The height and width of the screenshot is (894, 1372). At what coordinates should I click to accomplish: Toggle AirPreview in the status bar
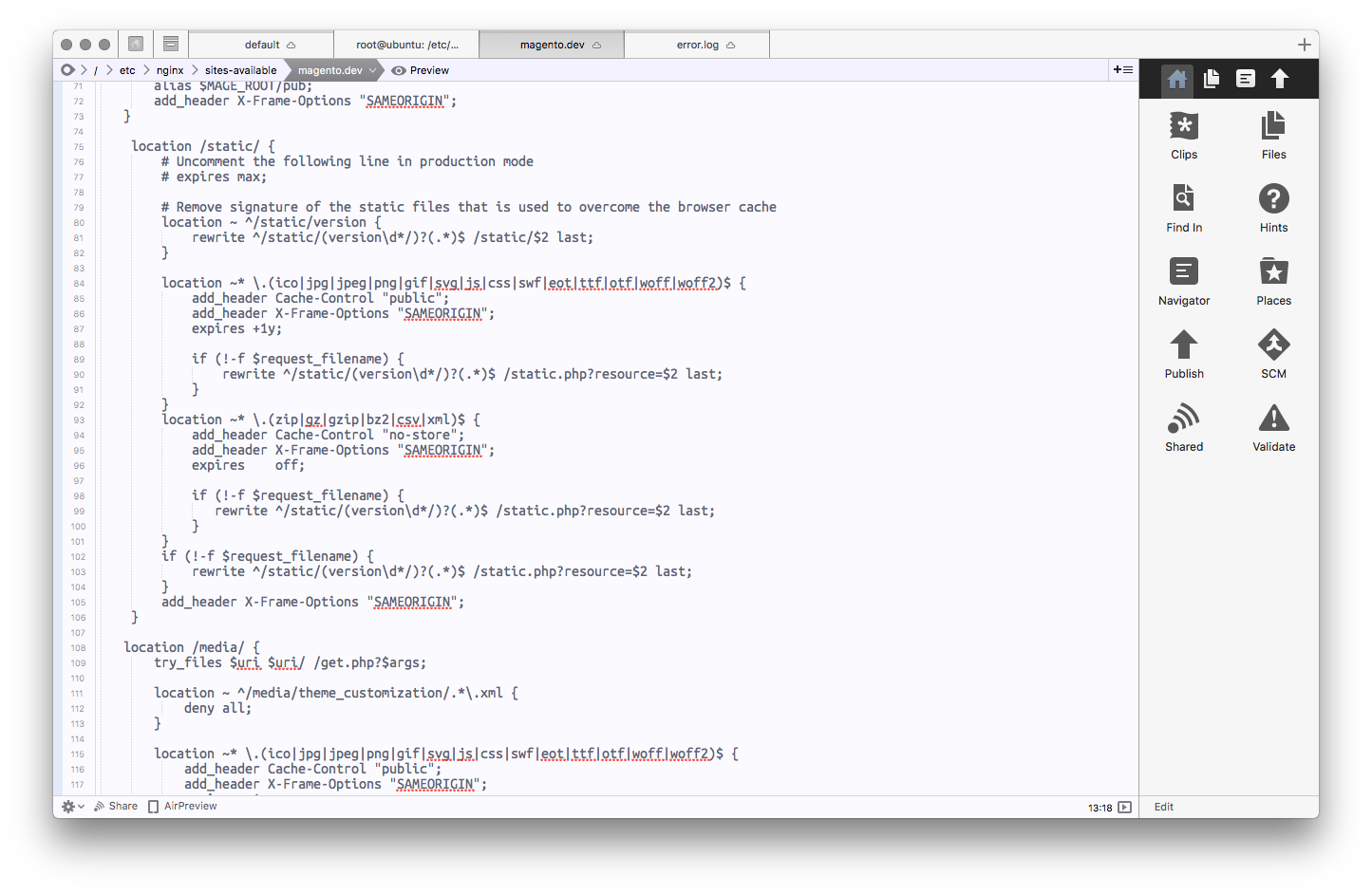tap(182, 806)
